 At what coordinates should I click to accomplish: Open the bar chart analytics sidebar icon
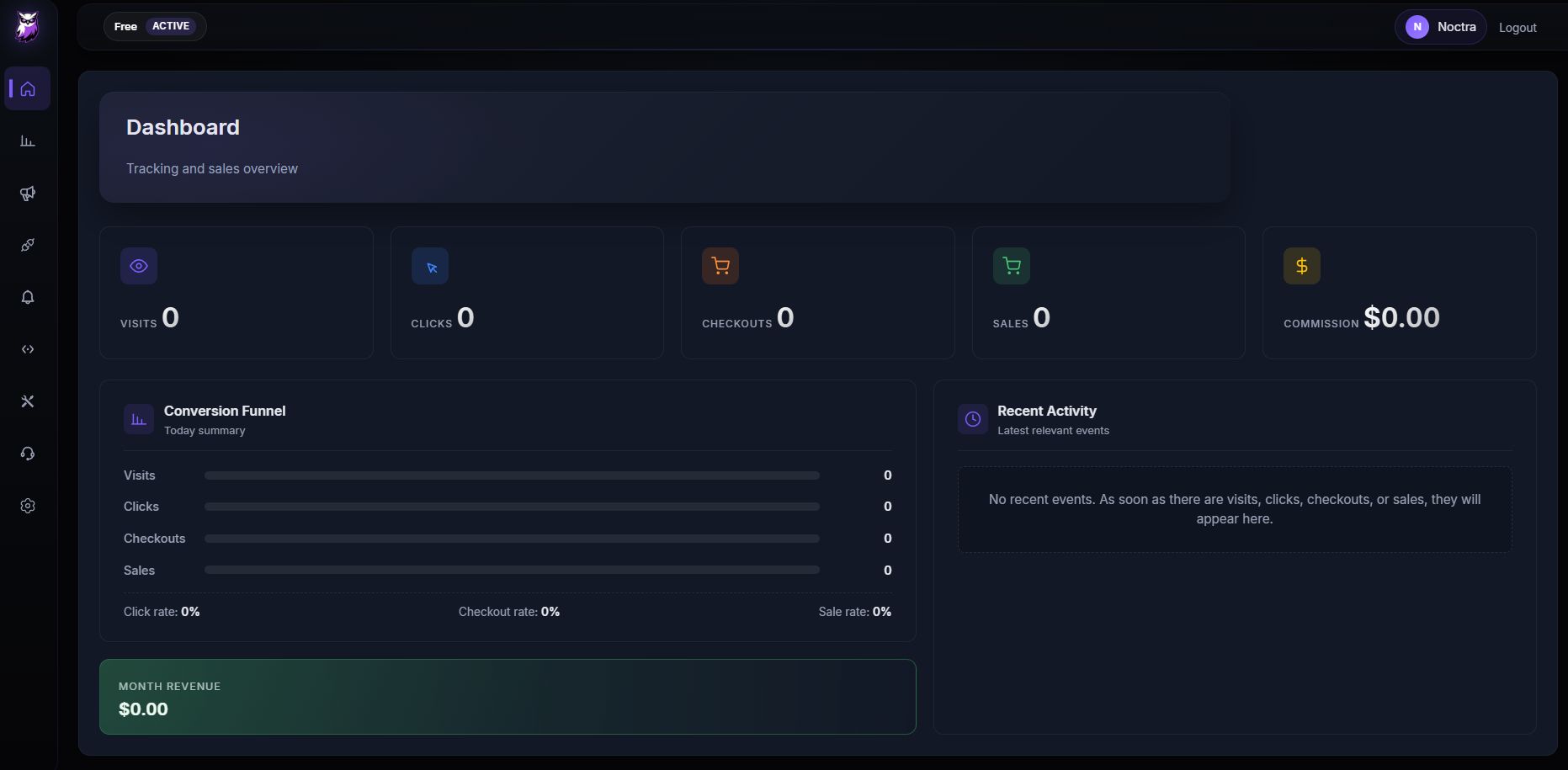click(28, 141)
